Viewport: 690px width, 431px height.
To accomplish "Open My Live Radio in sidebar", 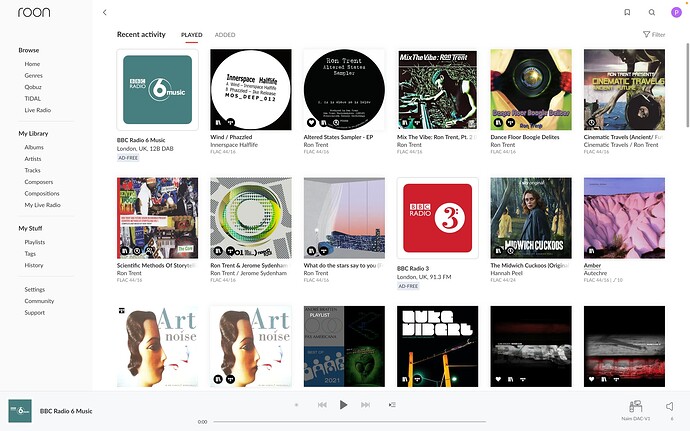I will point(43,205).
